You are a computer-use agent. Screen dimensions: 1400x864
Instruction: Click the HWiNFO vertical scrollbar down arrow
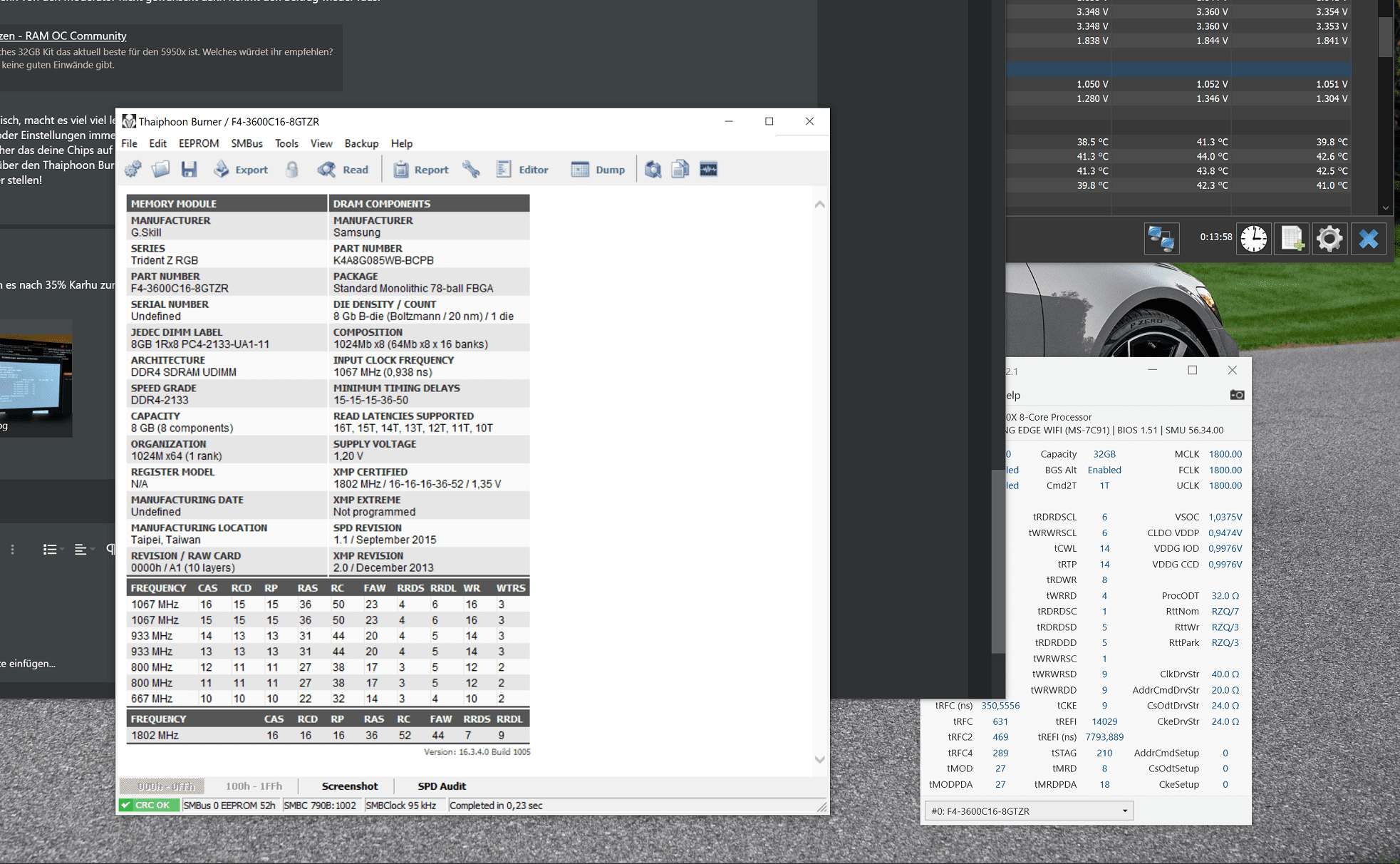[x=1385, y=208]
